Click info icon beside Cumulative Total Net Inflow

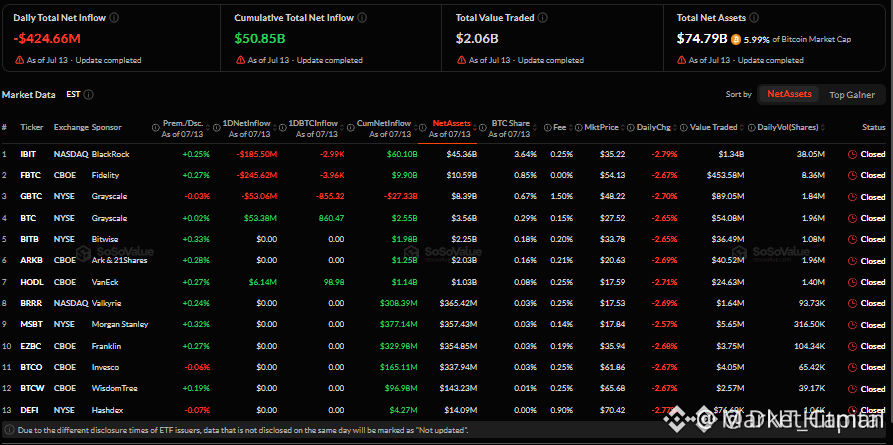pos(362,18)
